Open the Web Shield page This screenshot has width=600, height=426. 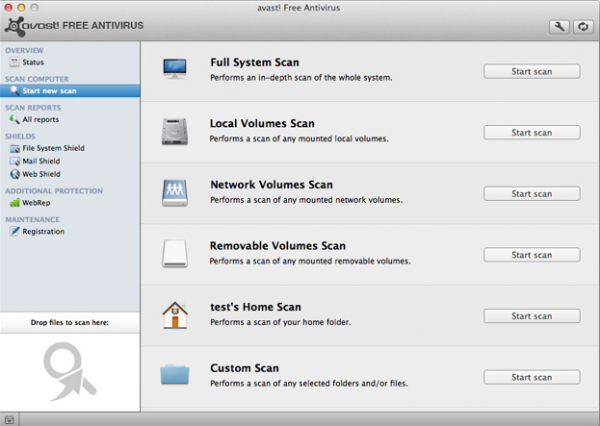pos(41,174)
